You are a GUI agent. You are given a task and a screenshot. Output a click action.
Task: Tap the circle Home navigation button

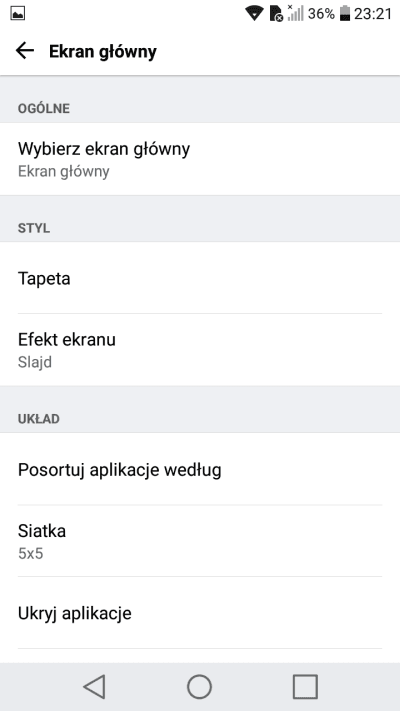[x=200, y=687]
